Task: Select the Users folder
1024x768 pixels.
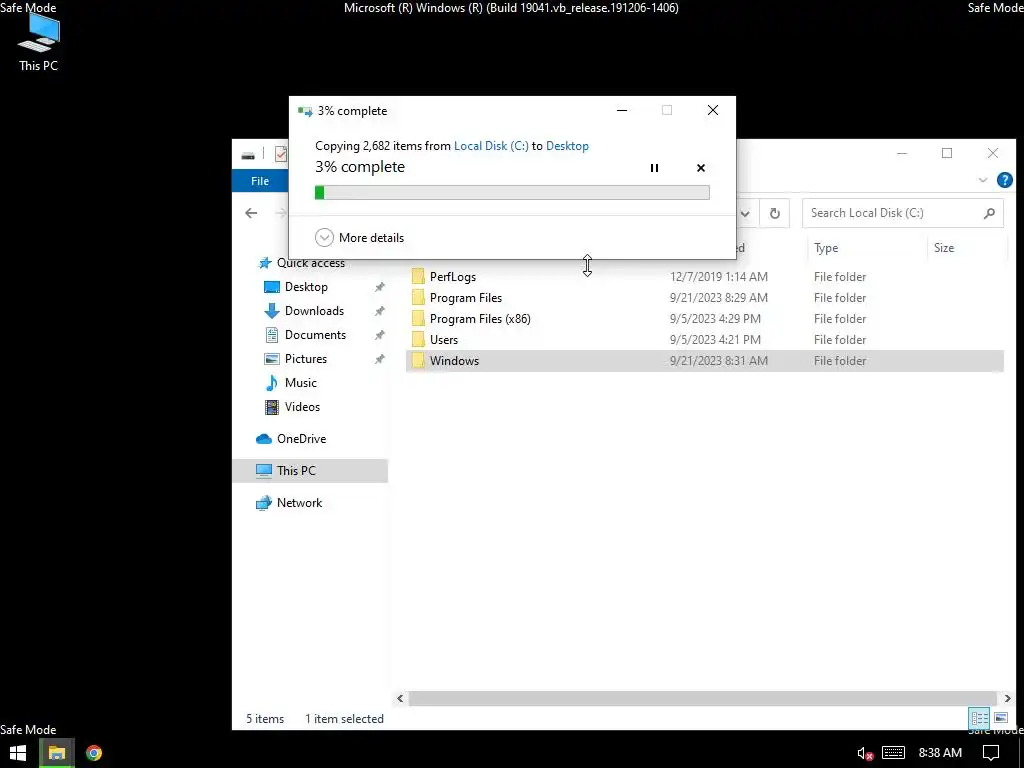Action: click(444, 340)
